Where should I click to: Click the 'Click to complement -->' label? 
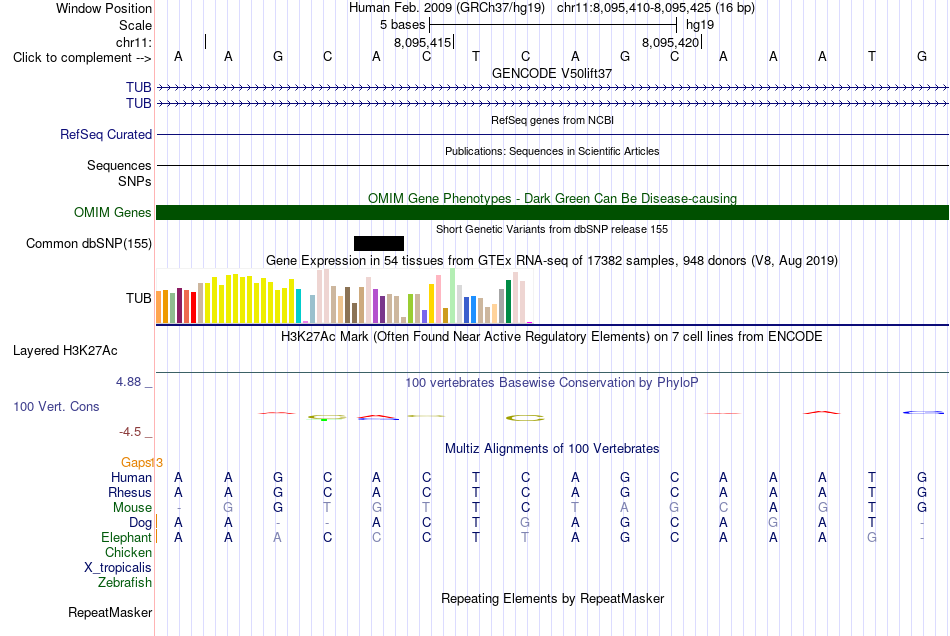pos(82,58)
